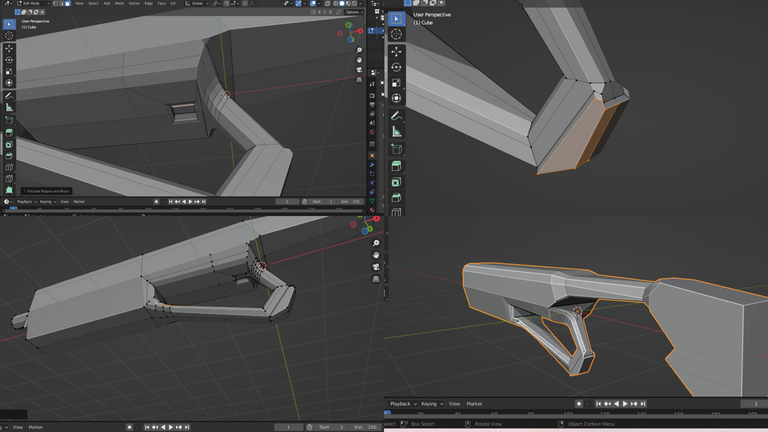Toggle X-ray display in the top-left viewport header
768x432 pixels.
328,3
